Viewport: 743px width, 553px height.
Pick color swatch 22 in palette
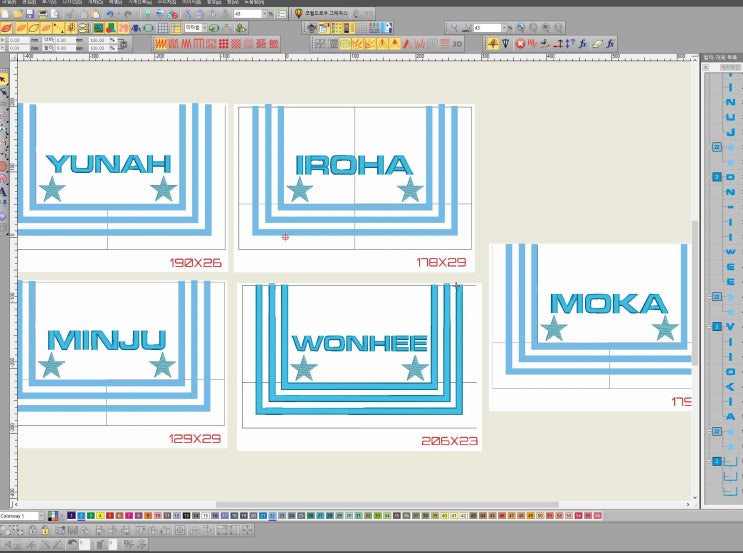[272, 516]
